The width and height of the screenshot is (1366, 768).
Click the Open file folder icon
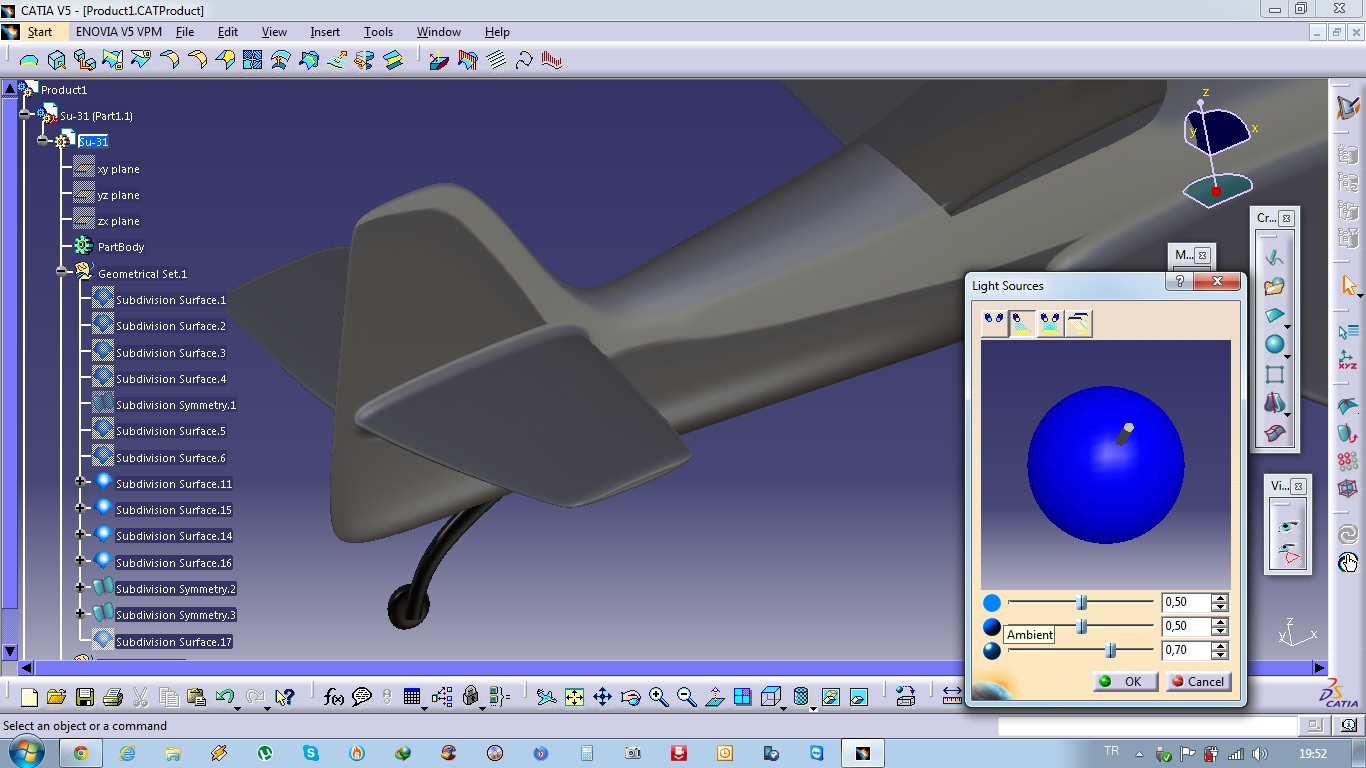point(56,697)
